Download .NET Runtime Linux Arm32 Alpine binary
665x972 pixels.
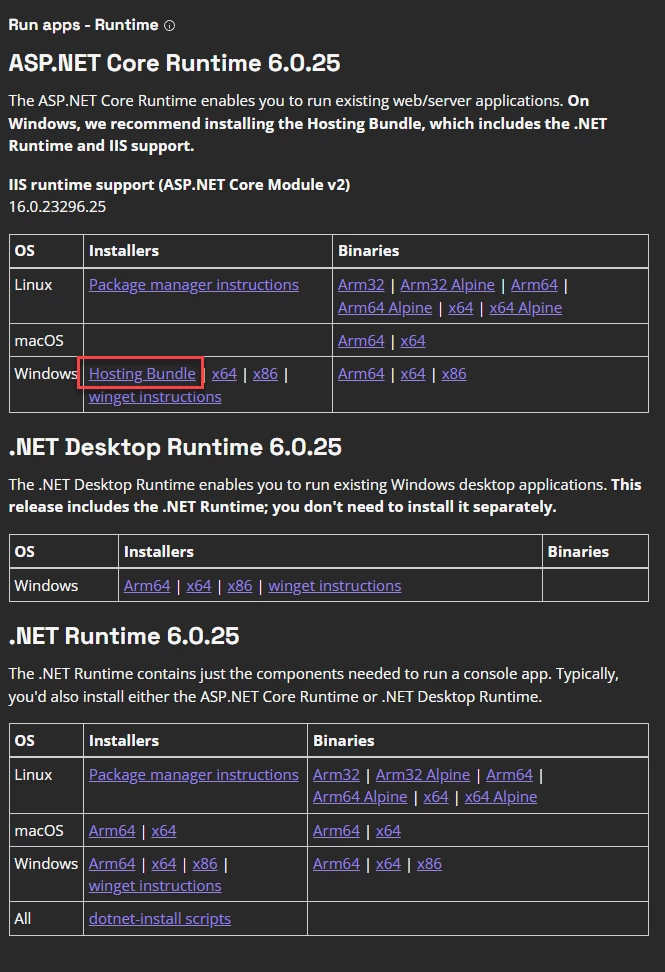pyautogui.click(x=423, y=775)
